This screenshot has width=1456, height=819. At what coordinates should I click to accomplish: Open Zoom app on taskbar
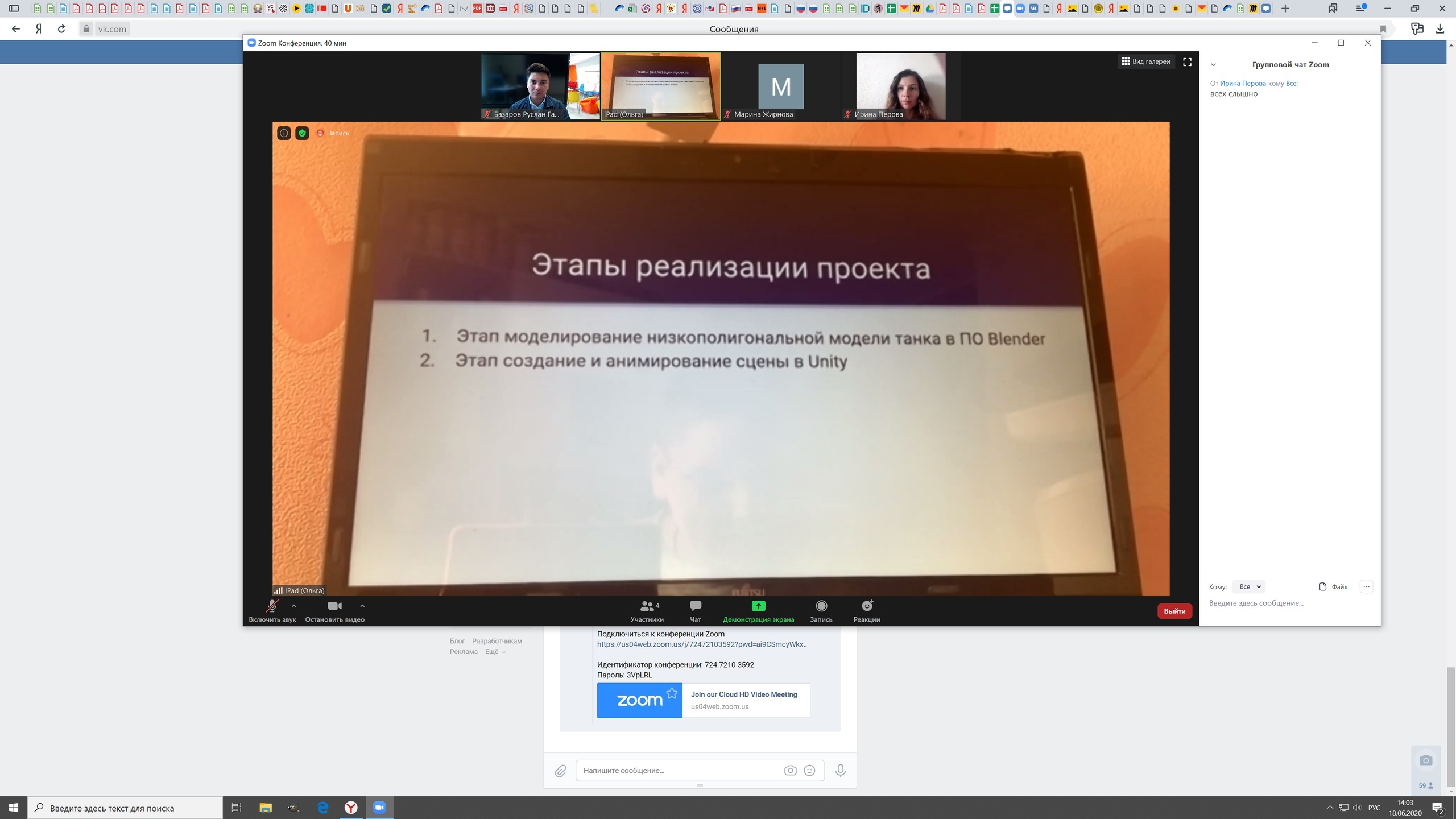[379, 808]
